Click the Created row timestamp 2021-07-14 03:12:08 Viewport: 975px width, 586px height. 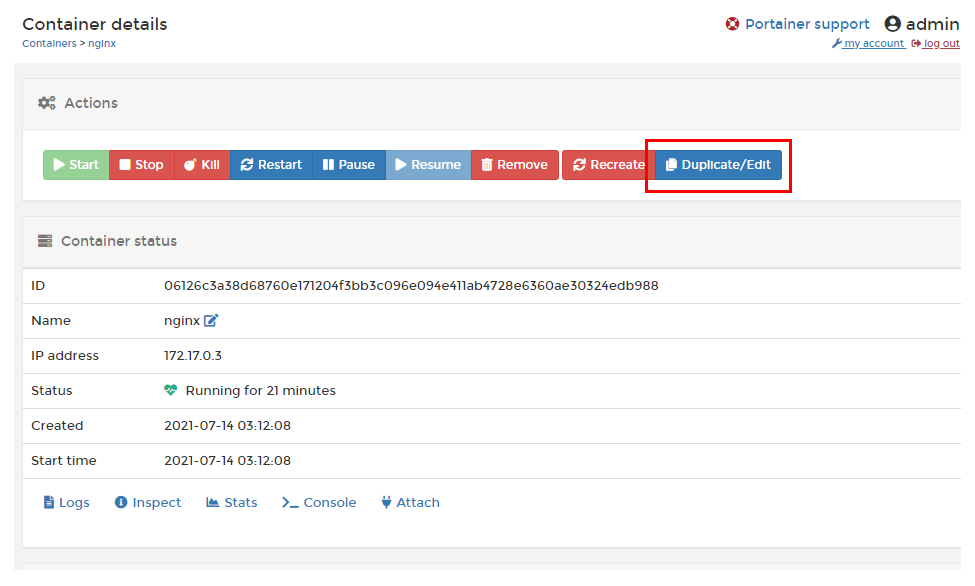228,426
